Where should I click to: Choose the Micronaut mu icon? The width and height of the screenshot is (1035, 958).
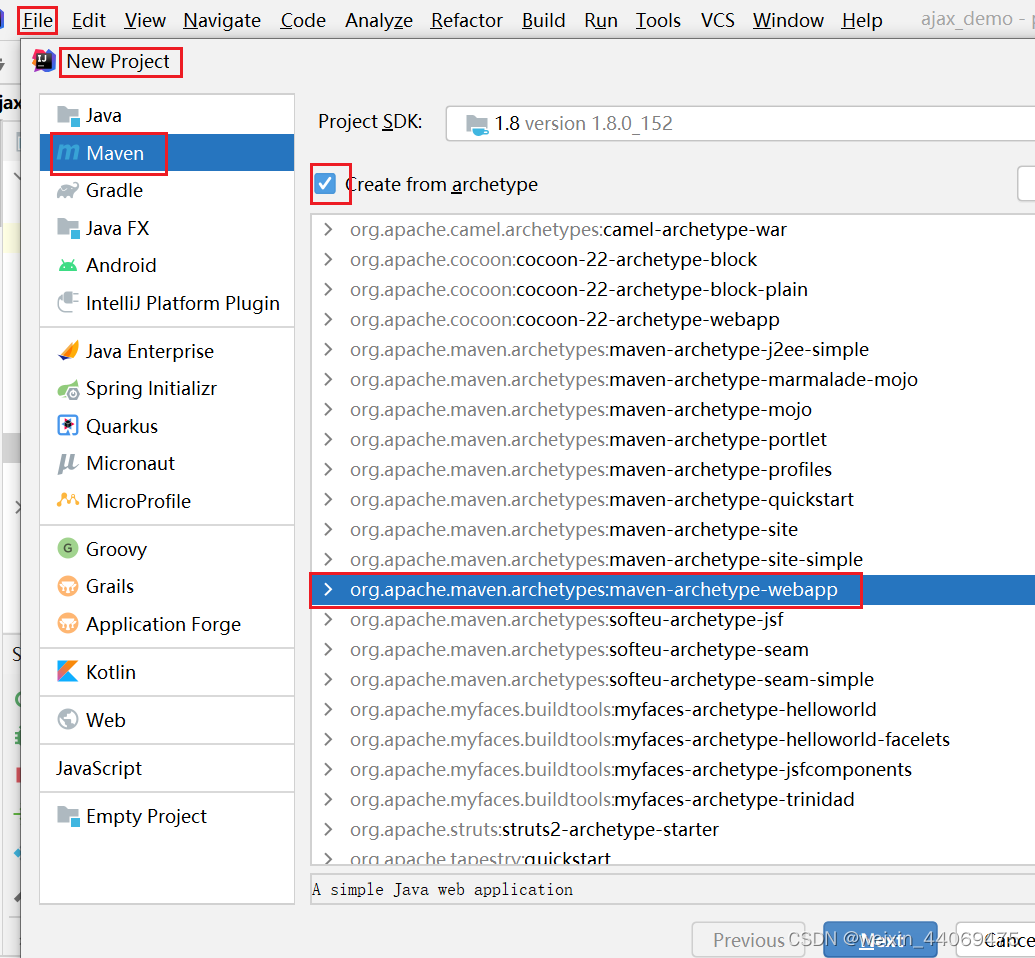pyautogui.click(x=68, y=463)
